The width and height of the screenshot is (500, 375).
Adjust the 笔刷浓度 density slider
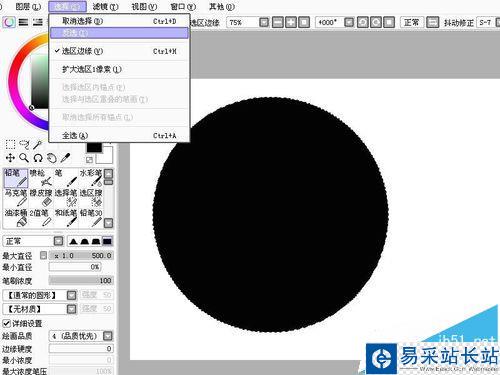[81, 280]
